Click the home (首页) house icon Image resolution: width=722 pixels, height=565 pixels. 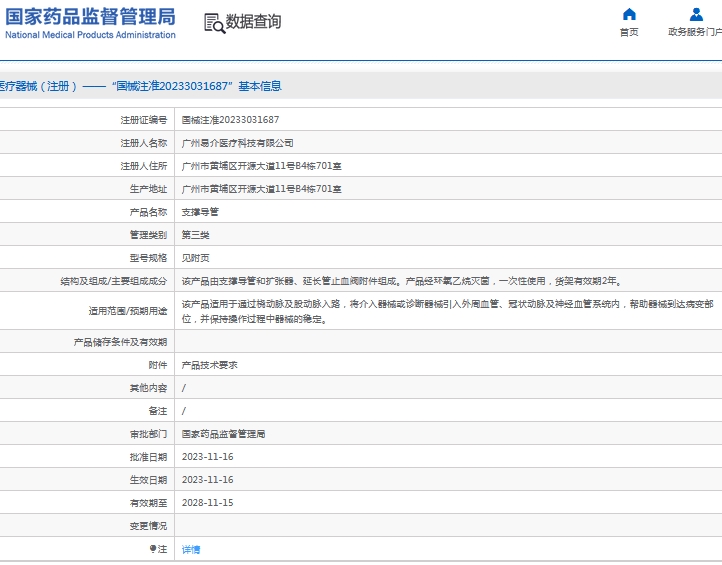(x=629, y=14)
